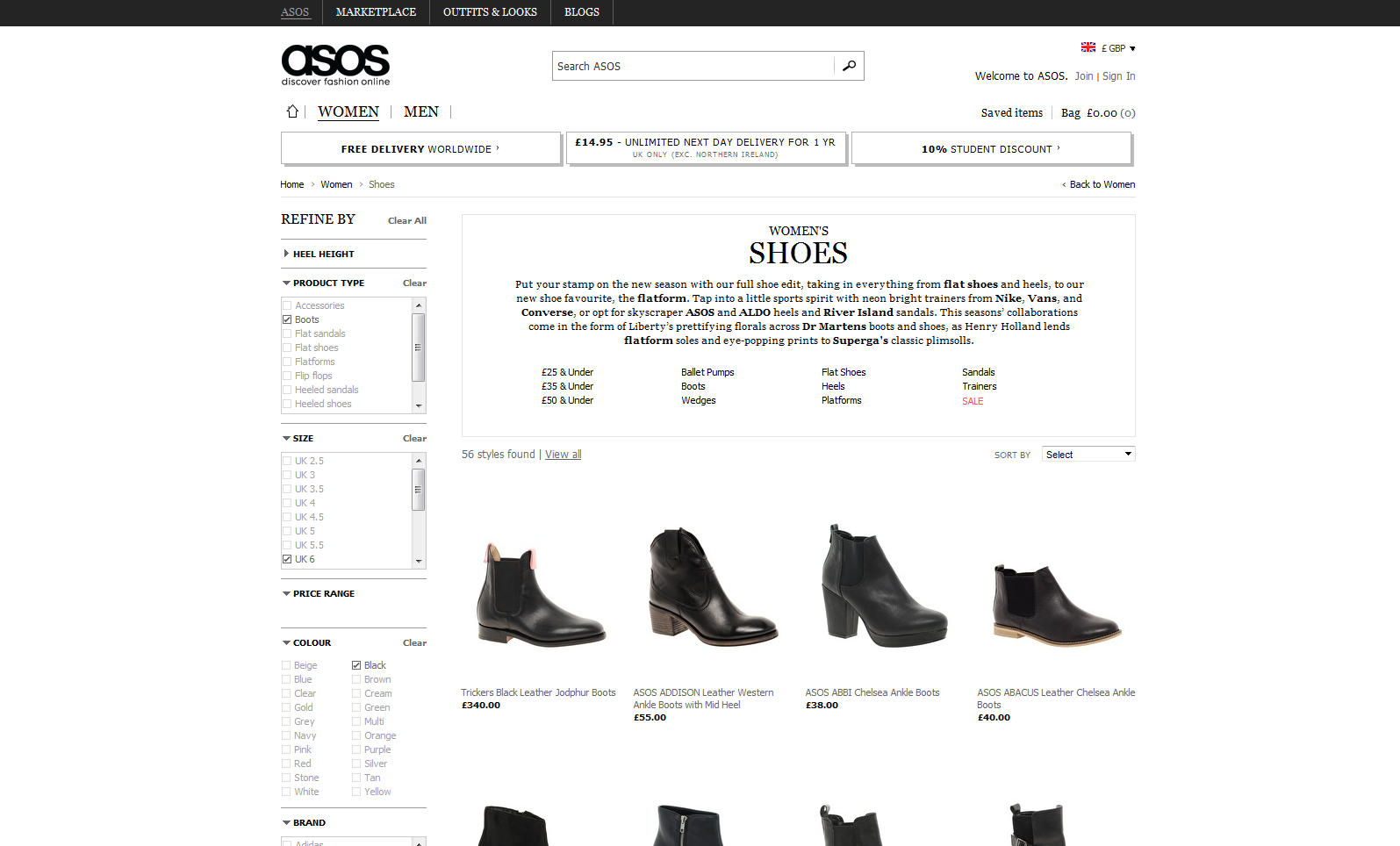Open Saved items
This screenshot has height=846, width=1400.
click(1012, 112)
